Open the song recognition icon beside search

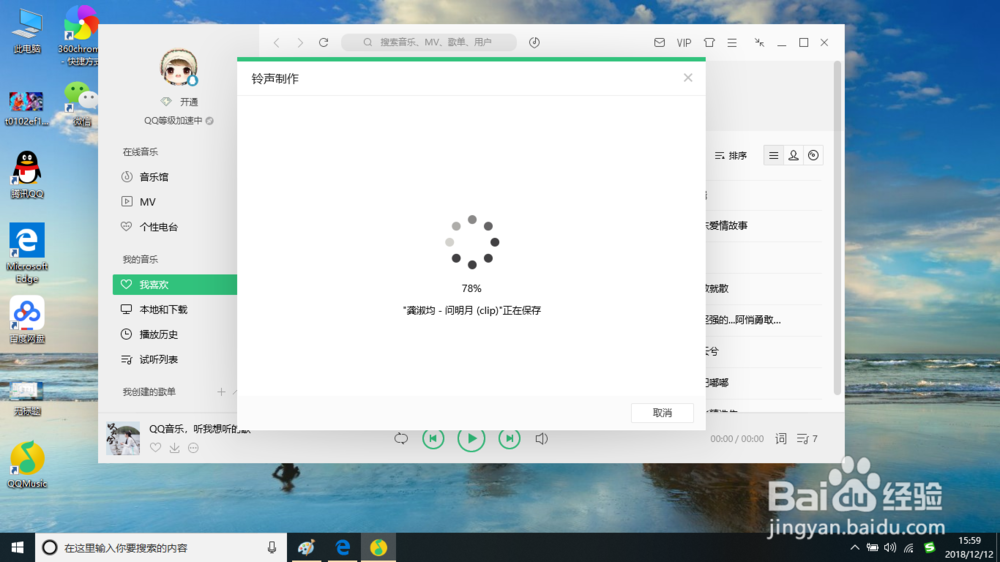tap(534, 43)
